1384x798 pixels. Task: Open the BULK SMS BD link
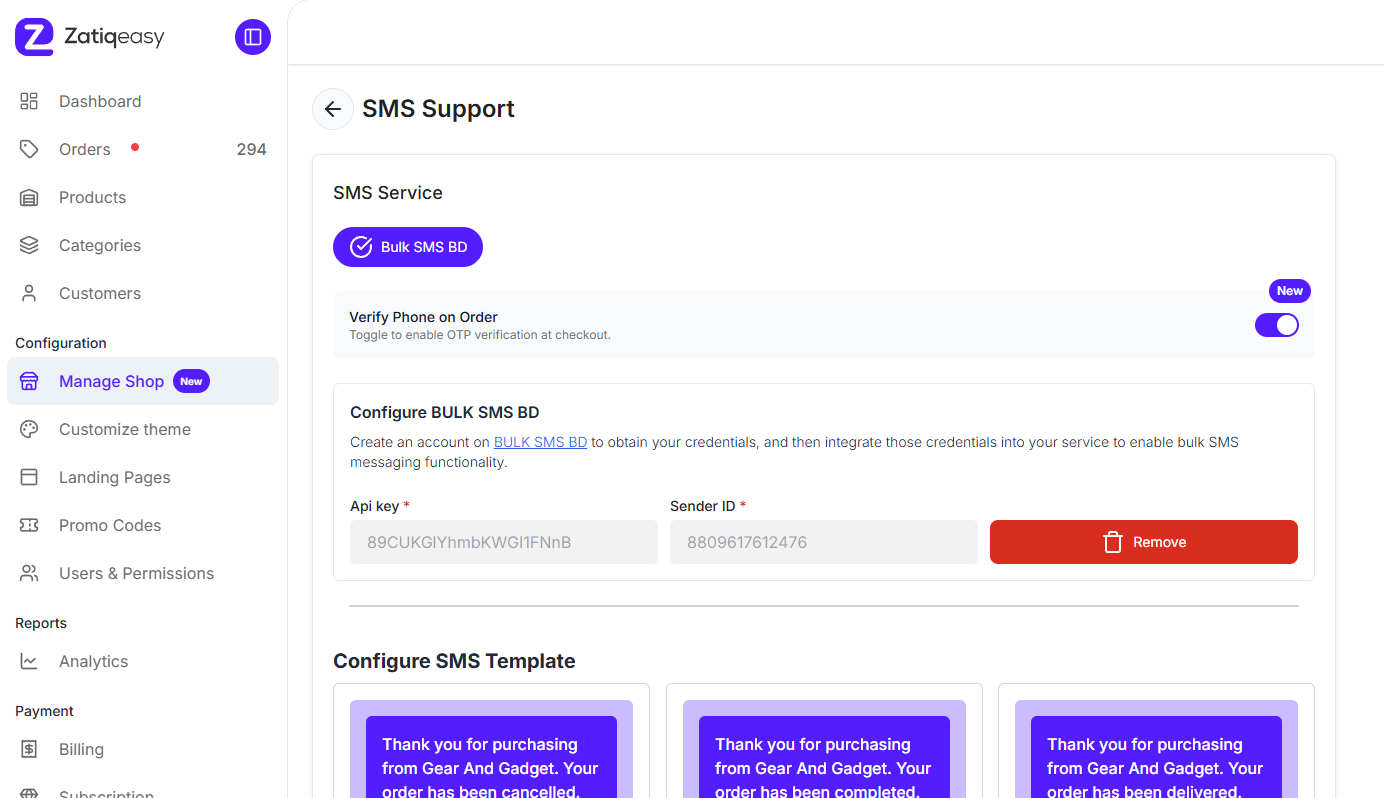click(x=540, y=441)
